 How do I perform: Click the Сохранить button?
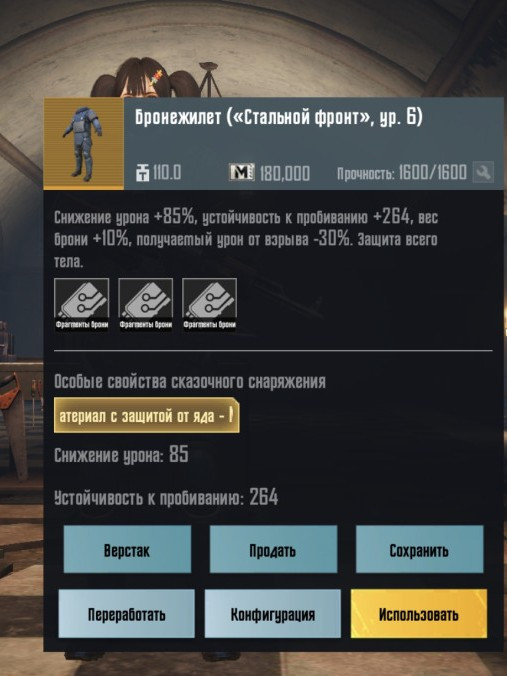pyautogui.click(x=419, y=549)
